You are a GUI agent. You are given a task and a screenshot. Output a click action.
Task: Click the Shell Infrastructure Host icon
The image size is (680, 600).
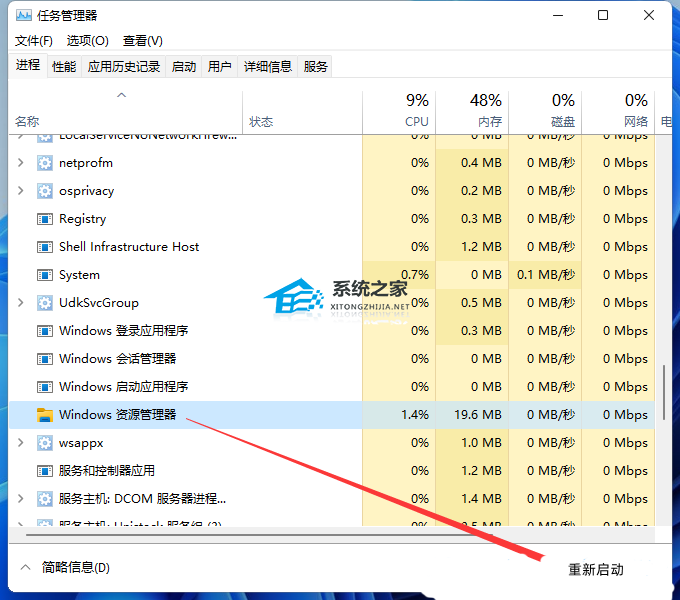(45, 247)
